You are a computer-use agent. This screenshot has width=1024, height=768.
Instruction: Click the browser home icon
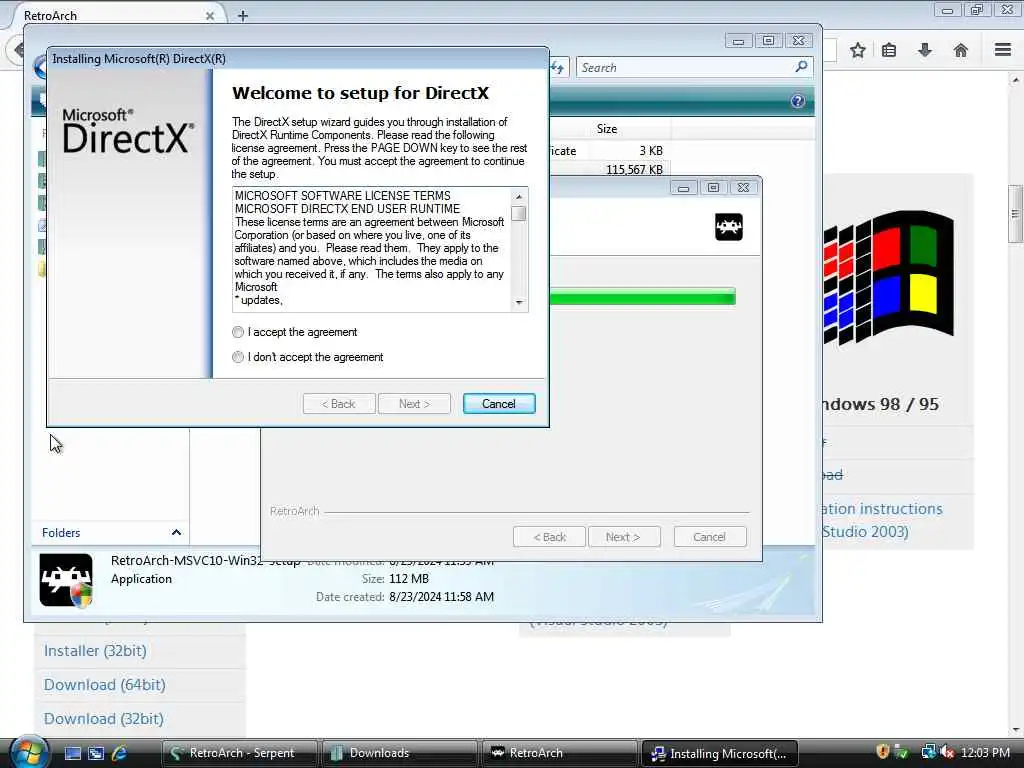960,50
